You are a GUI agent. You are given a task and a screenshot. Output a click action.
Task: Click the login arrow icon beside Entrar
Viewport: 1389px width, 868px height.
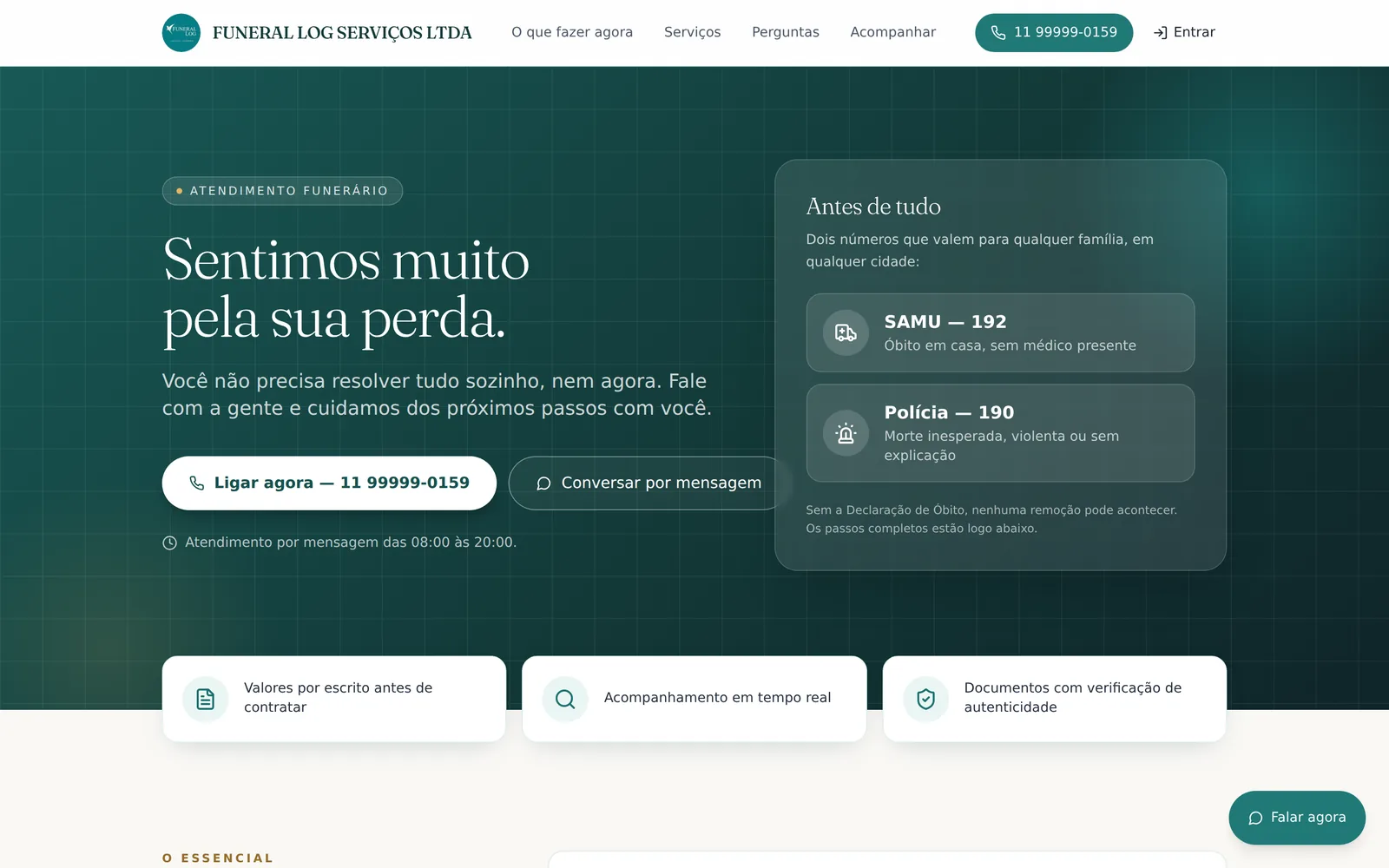(1160, 33)
